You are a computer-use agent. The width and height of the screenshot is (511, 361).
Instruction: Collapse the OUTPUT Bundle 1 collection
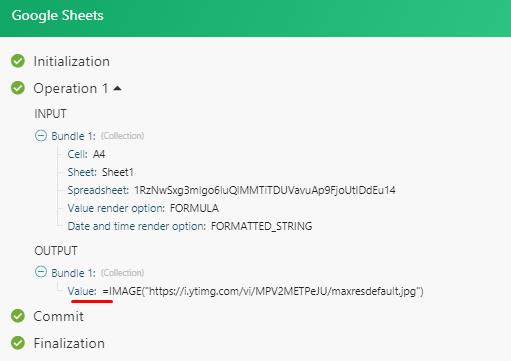(41, 272)
